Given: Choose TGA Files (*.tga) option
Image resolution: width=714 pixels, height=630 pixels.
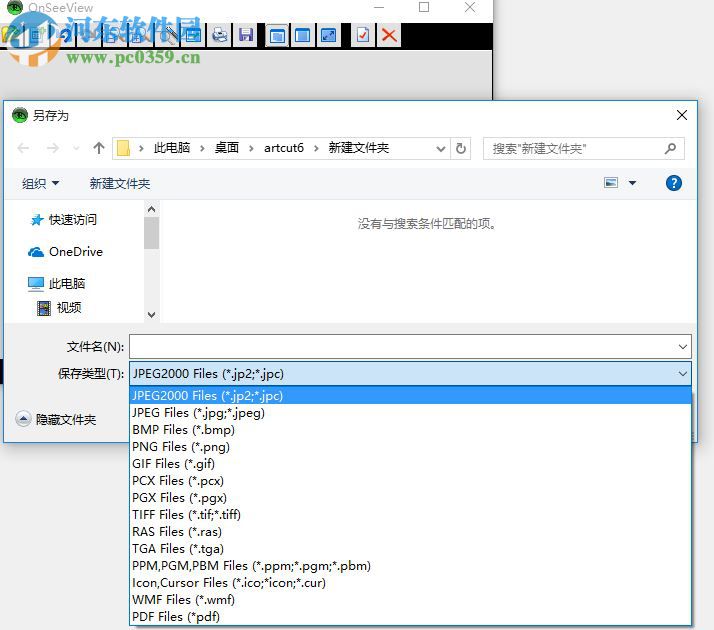Looking at the screenshot, I should pyautogui.click(x=410, y=549).
